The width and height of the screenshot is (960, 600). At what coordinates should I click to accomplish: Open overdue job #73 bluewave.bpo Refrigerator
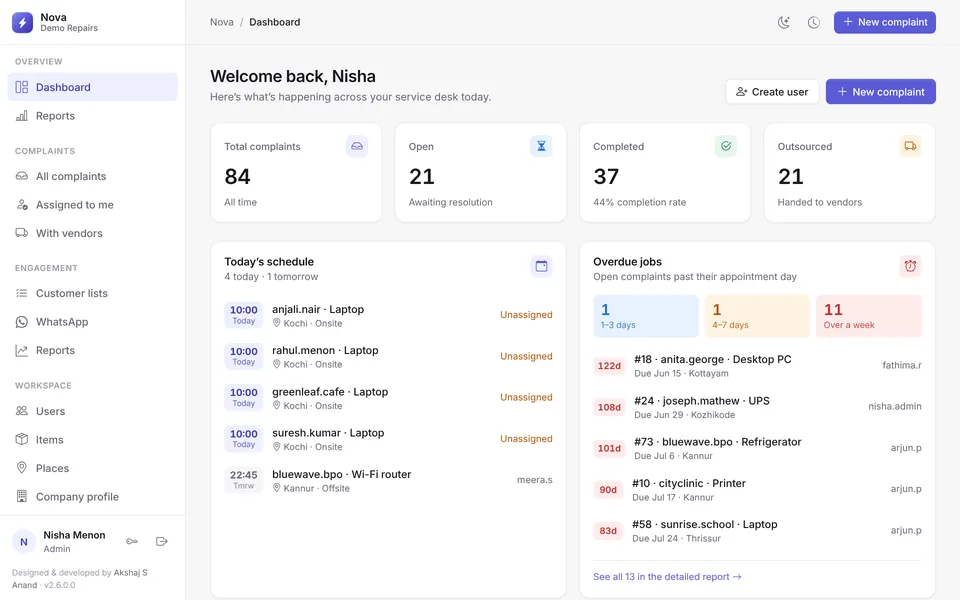(757, 448)
